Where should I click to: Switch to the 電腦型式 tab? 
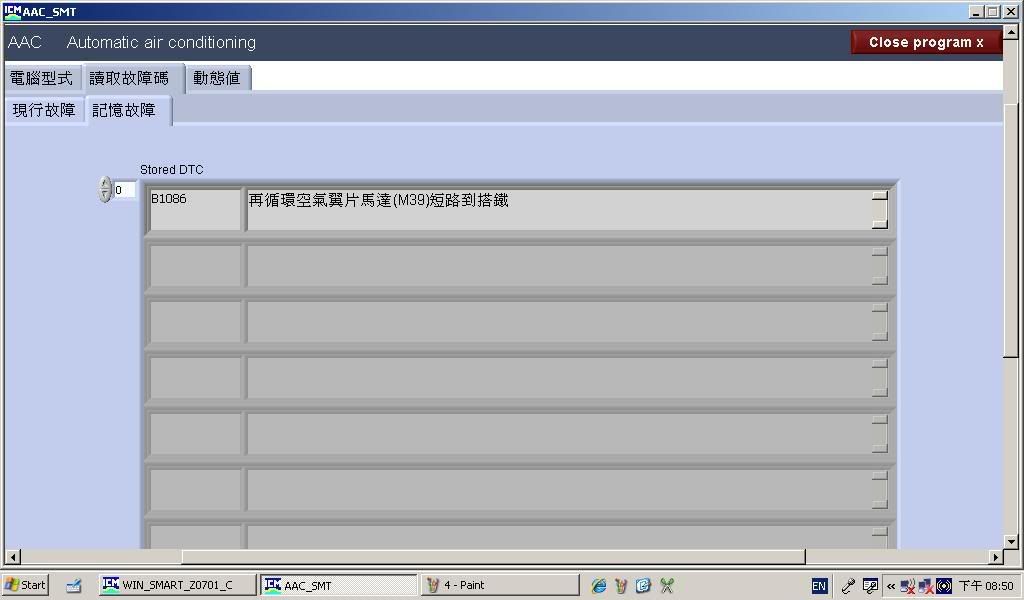pyautogui.click(x=42, y=78)
